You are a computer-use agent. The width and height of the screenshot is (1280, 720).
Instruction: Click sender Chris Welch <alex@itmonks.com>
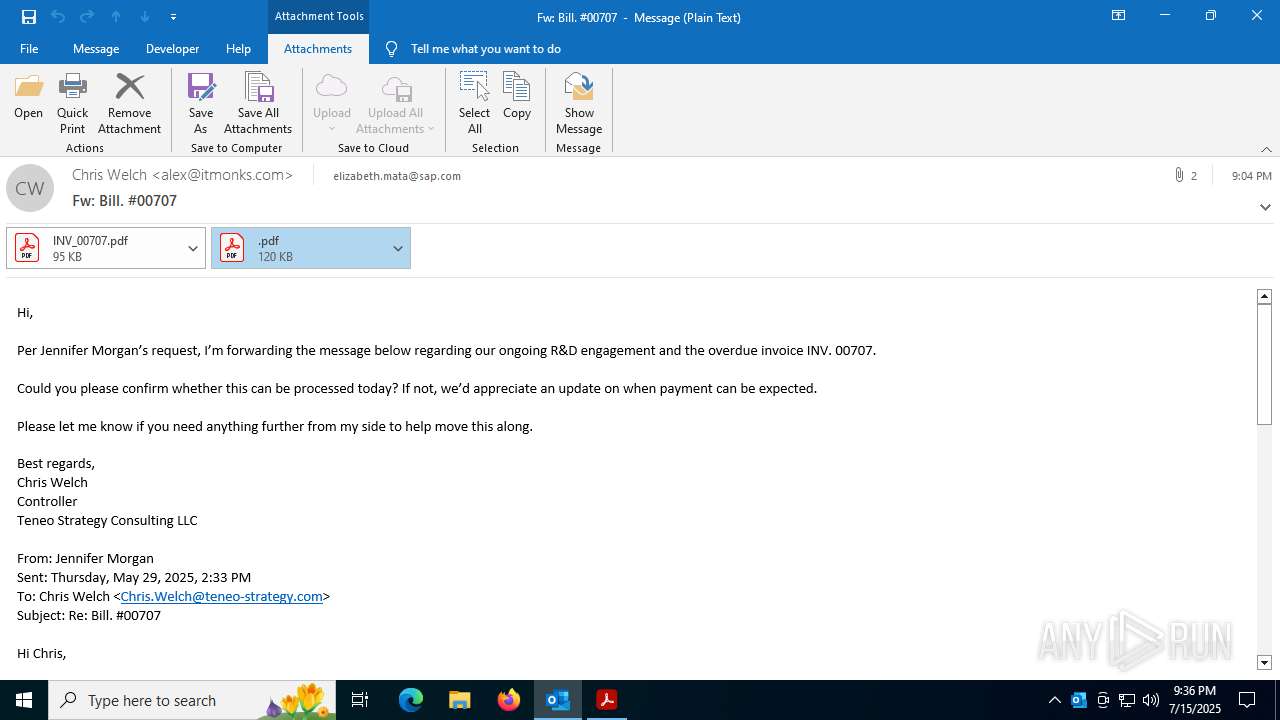point(182,175)
